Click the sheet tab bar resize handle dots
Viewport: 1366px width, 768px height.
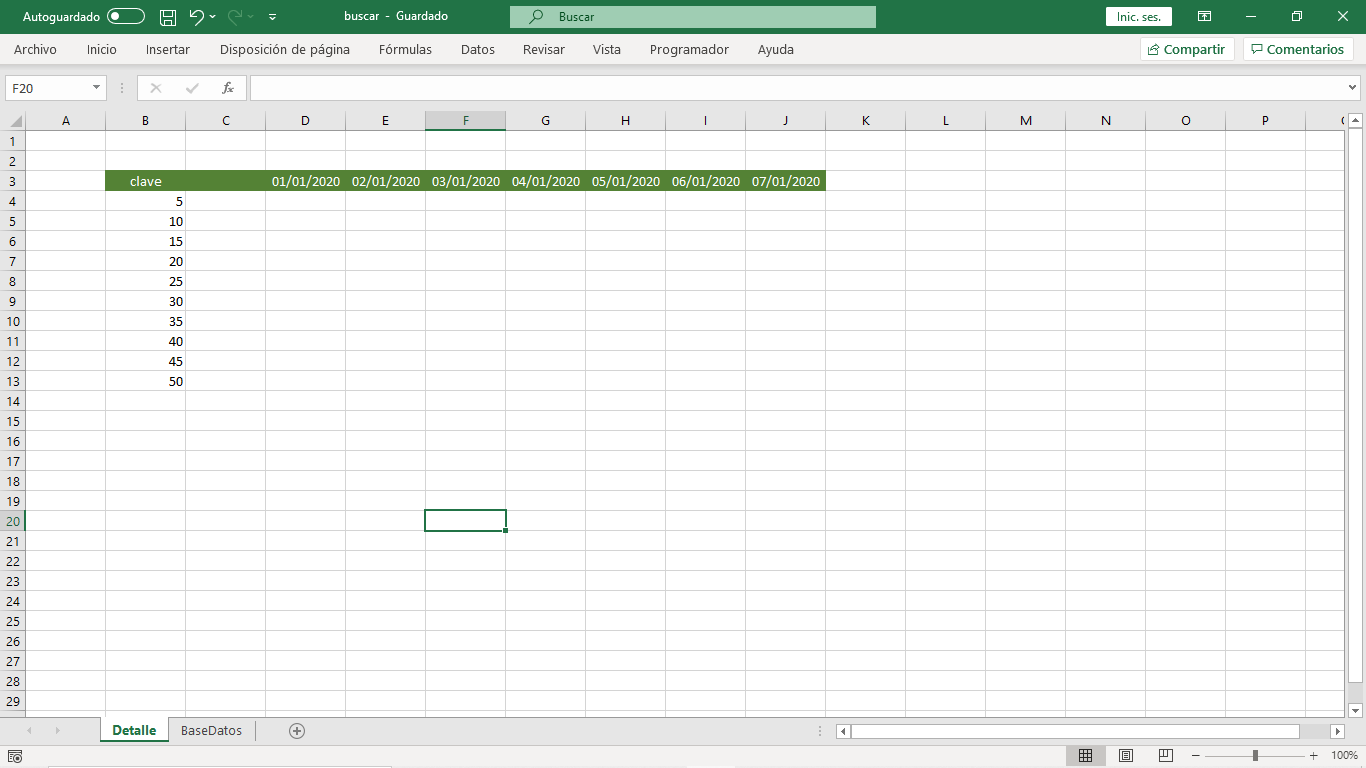click(x=821, y=731)
